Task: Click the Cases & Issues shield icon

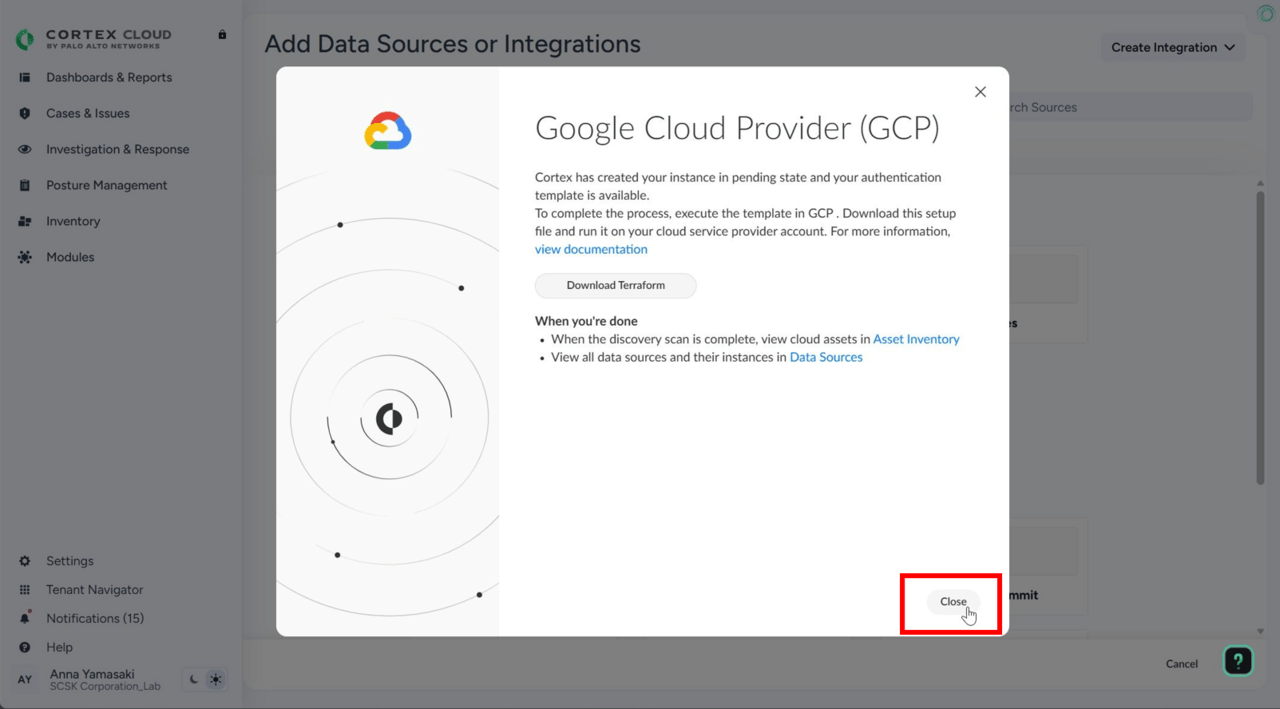Action: [x=25, y=113]
